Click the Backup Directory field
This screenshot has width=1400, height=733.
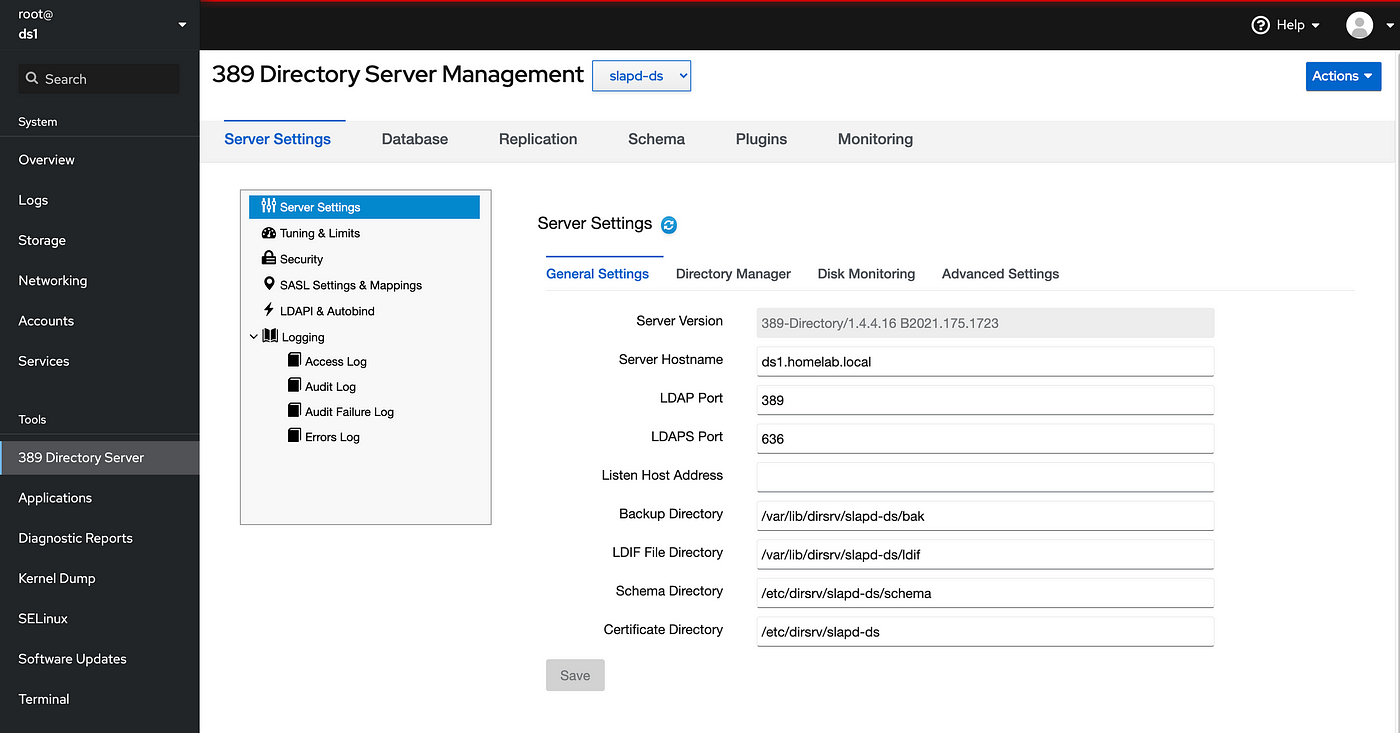point(985,515)
